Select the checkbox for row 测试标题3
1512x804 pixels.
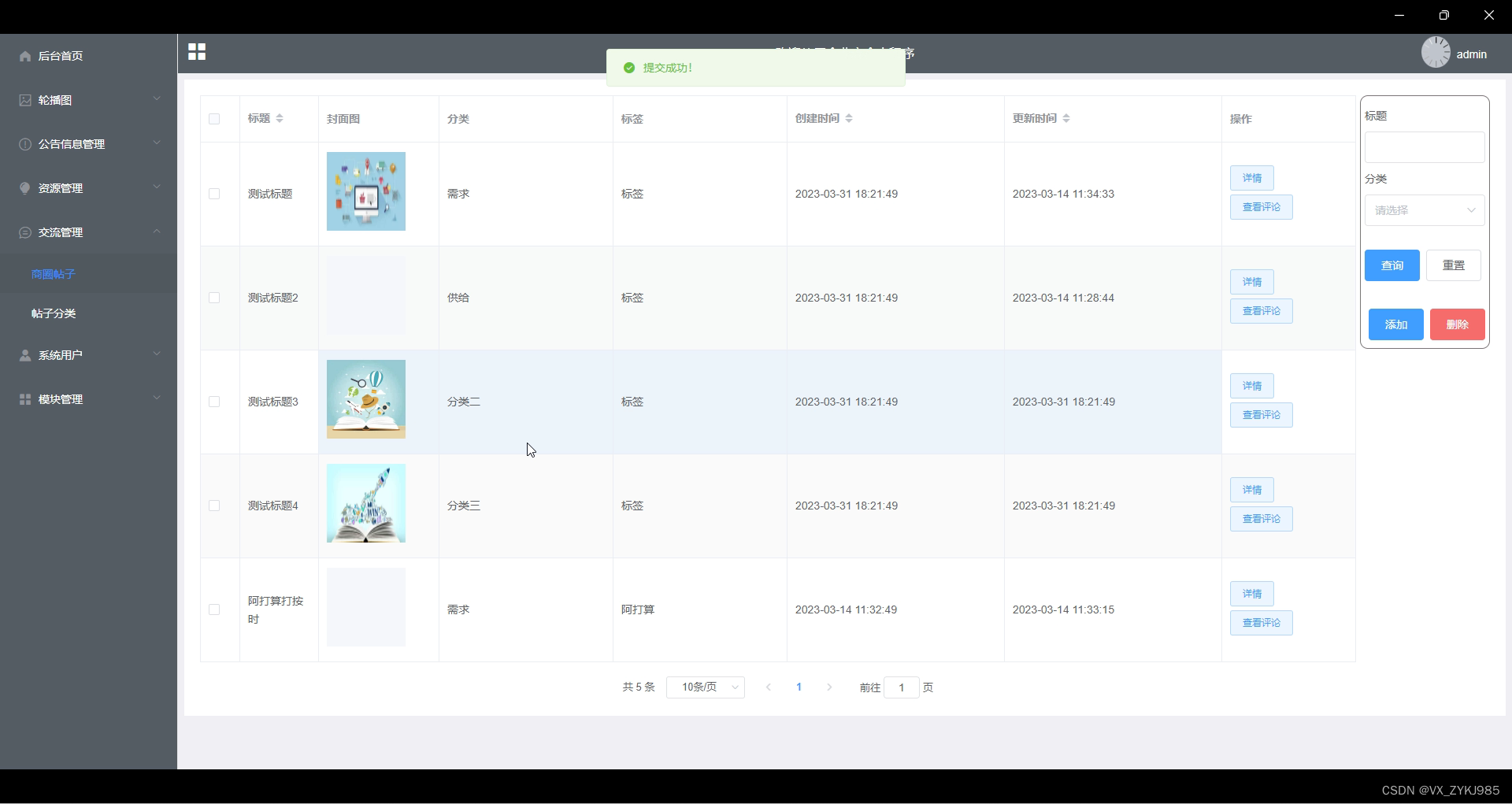(x=214, y=402)
